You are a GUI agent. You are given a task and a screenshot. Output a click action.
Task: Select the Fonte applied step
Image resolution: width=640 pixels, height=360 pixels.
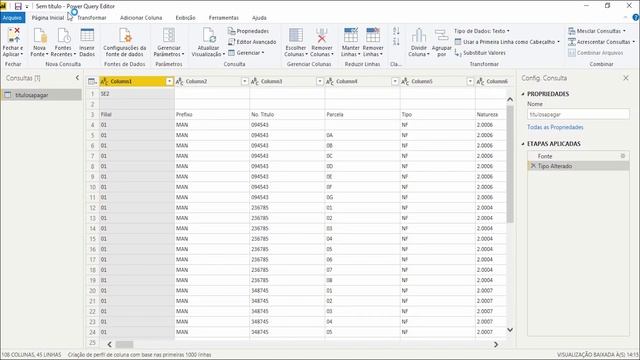click(578, 156)
